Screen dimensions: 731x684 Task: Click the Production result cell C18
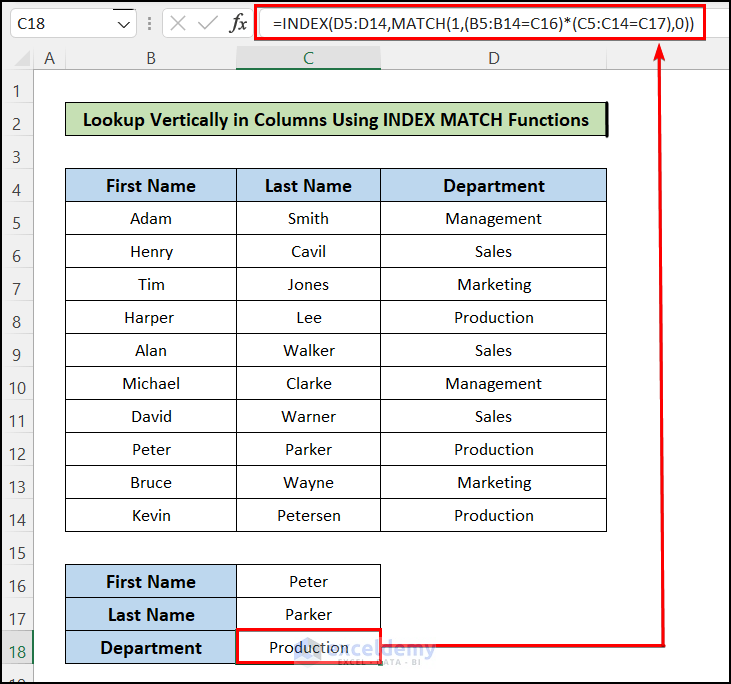pyautogui.click(x=308, y=648)
